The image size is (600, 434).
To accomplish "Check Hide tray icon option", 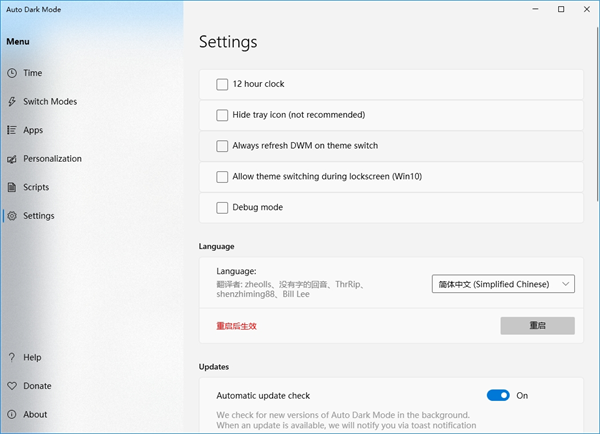I will tap(222, 115).
